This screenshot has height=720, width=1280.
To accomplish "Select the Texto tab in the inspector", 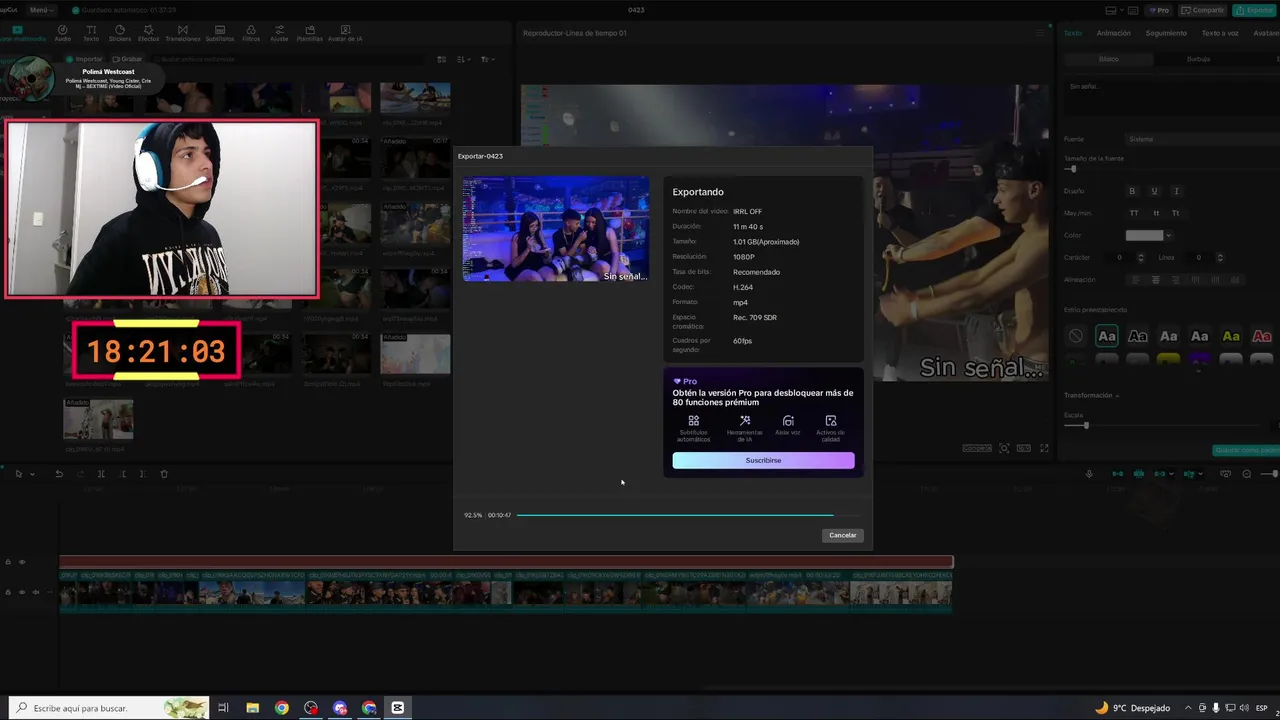I will 1073,33.
